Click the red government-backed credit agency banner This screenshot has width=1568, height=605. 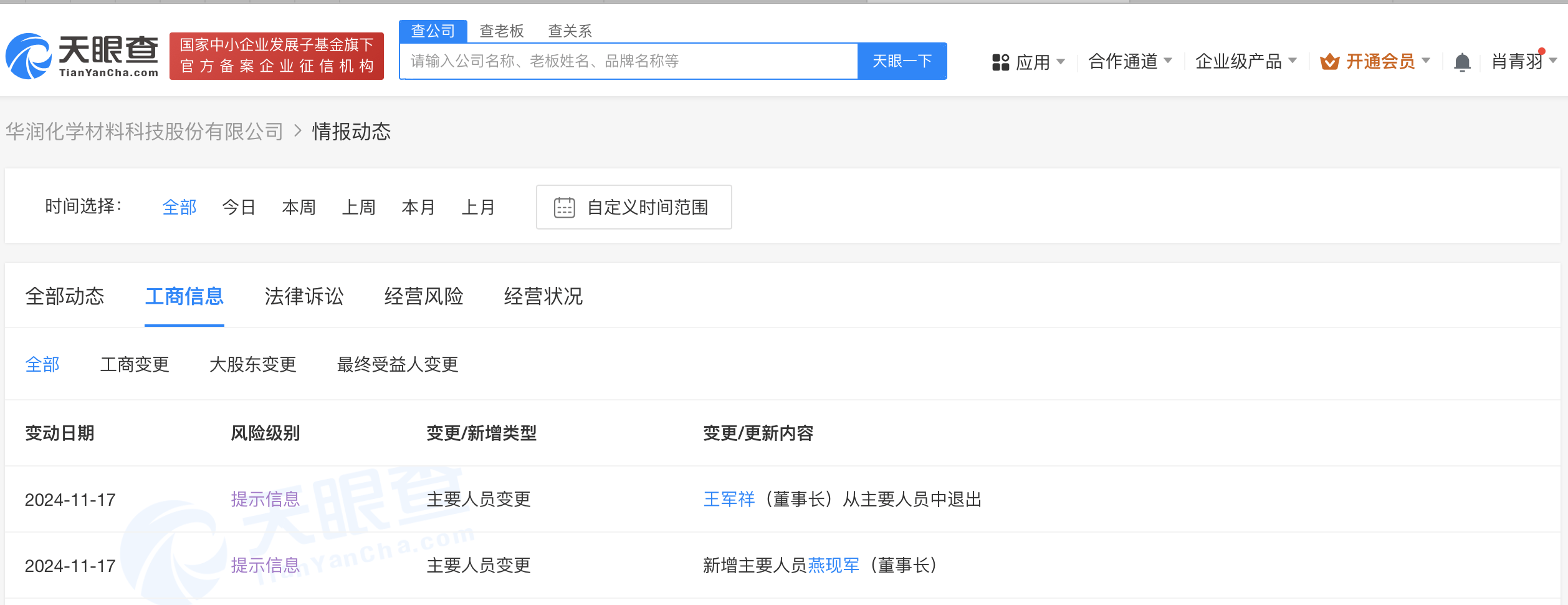click(277, 56)
